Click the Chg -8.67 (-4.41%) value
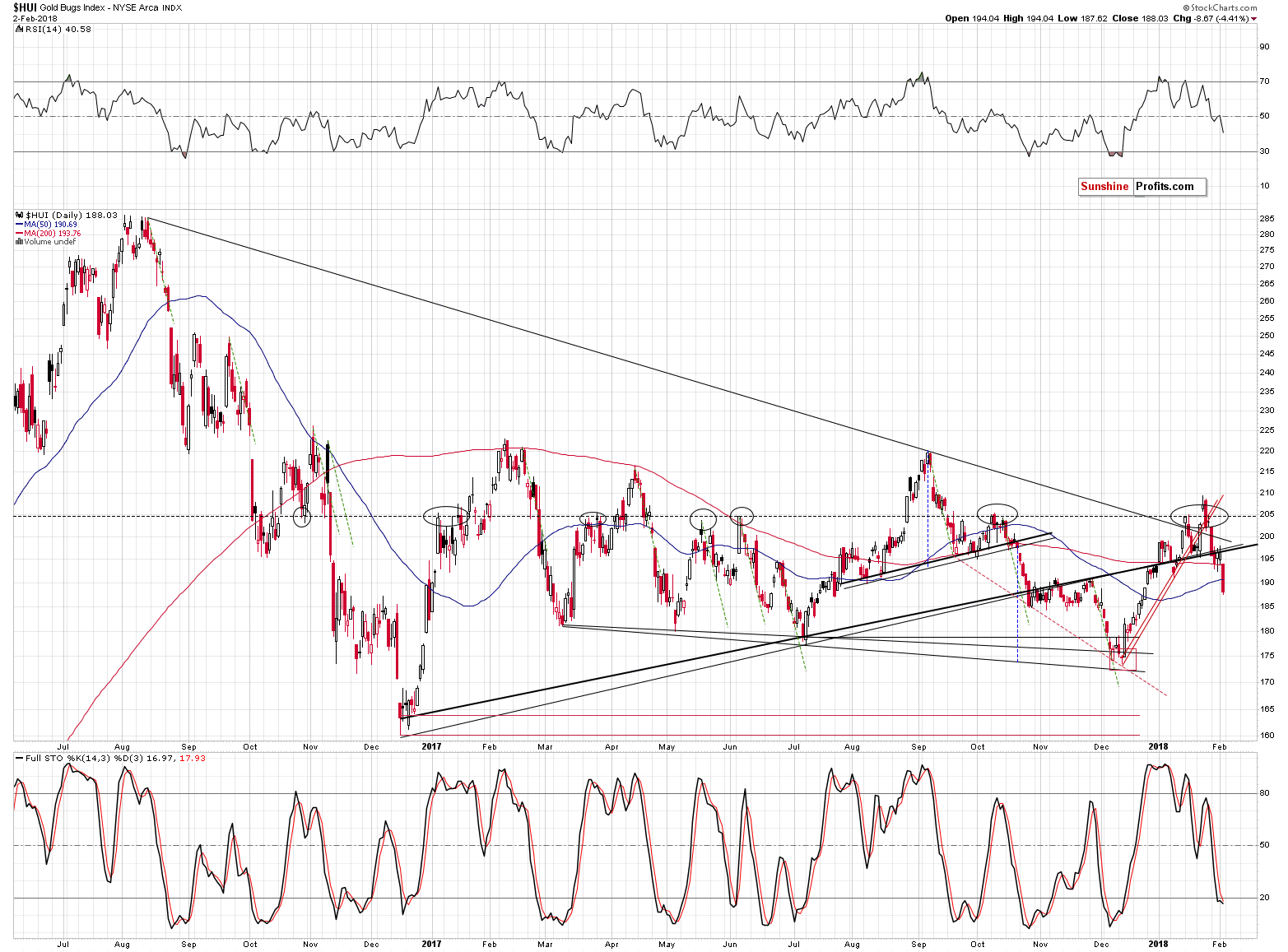This screenshot has width=1288, height=952. (1210, 18)
